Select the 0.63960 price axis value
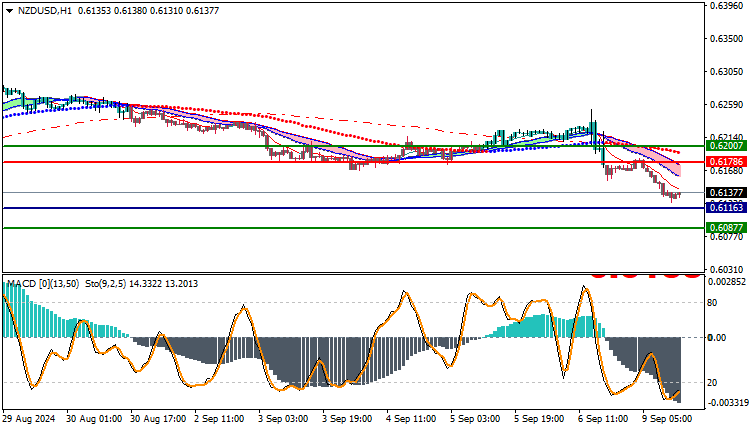750x430 pixels. point(727,6)
